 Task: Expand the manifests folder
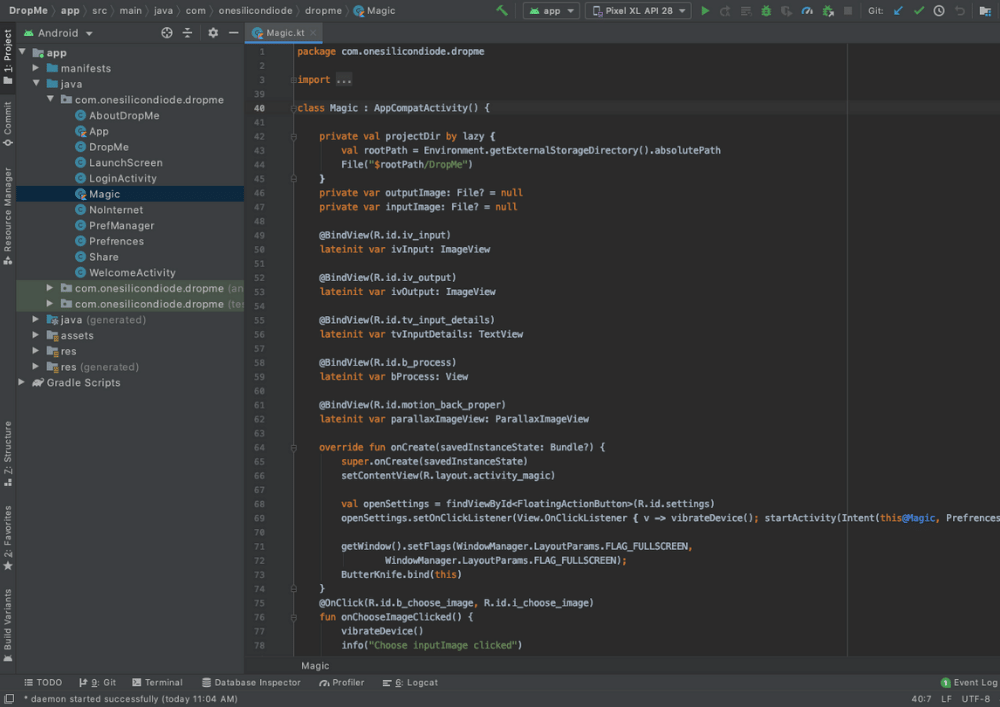(x=37, y=68)
